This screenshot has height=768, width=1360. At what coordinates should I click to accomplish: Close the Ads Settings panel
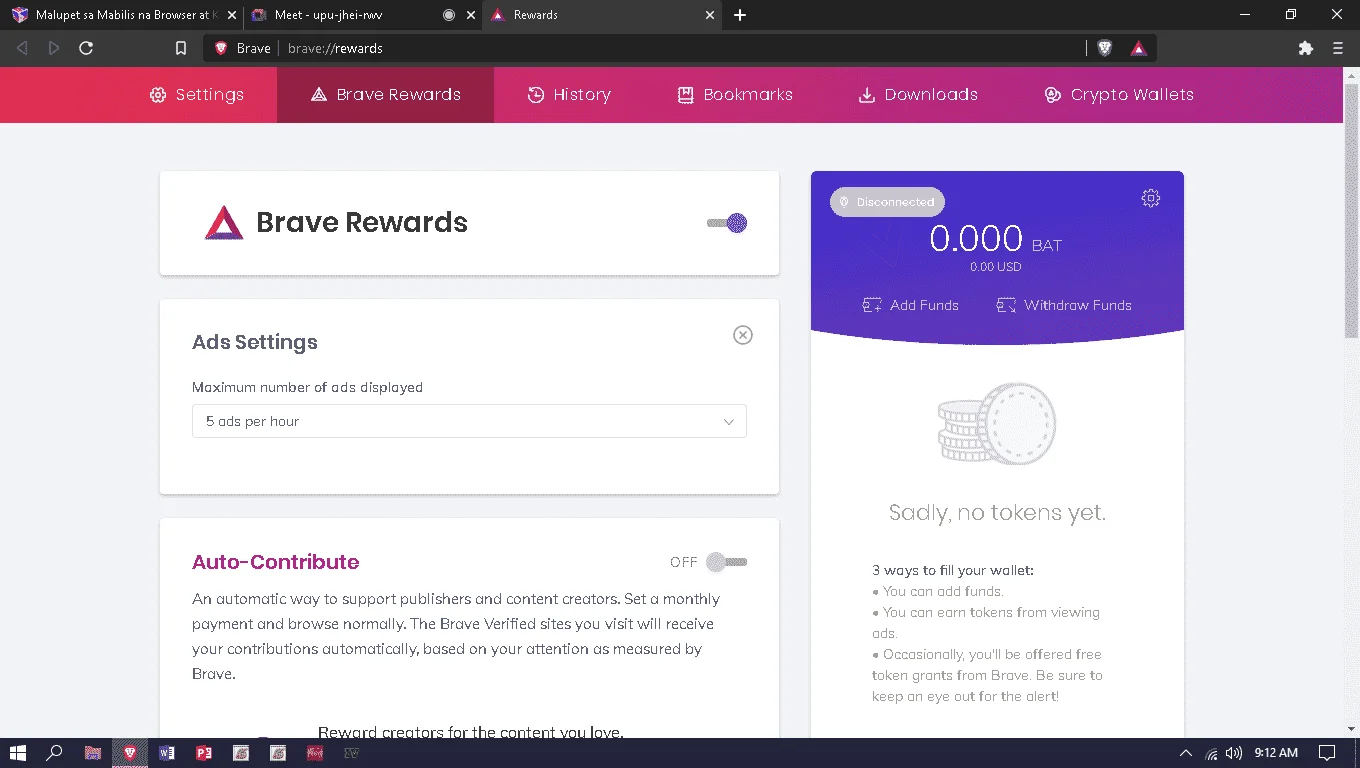tap(743, 335)
